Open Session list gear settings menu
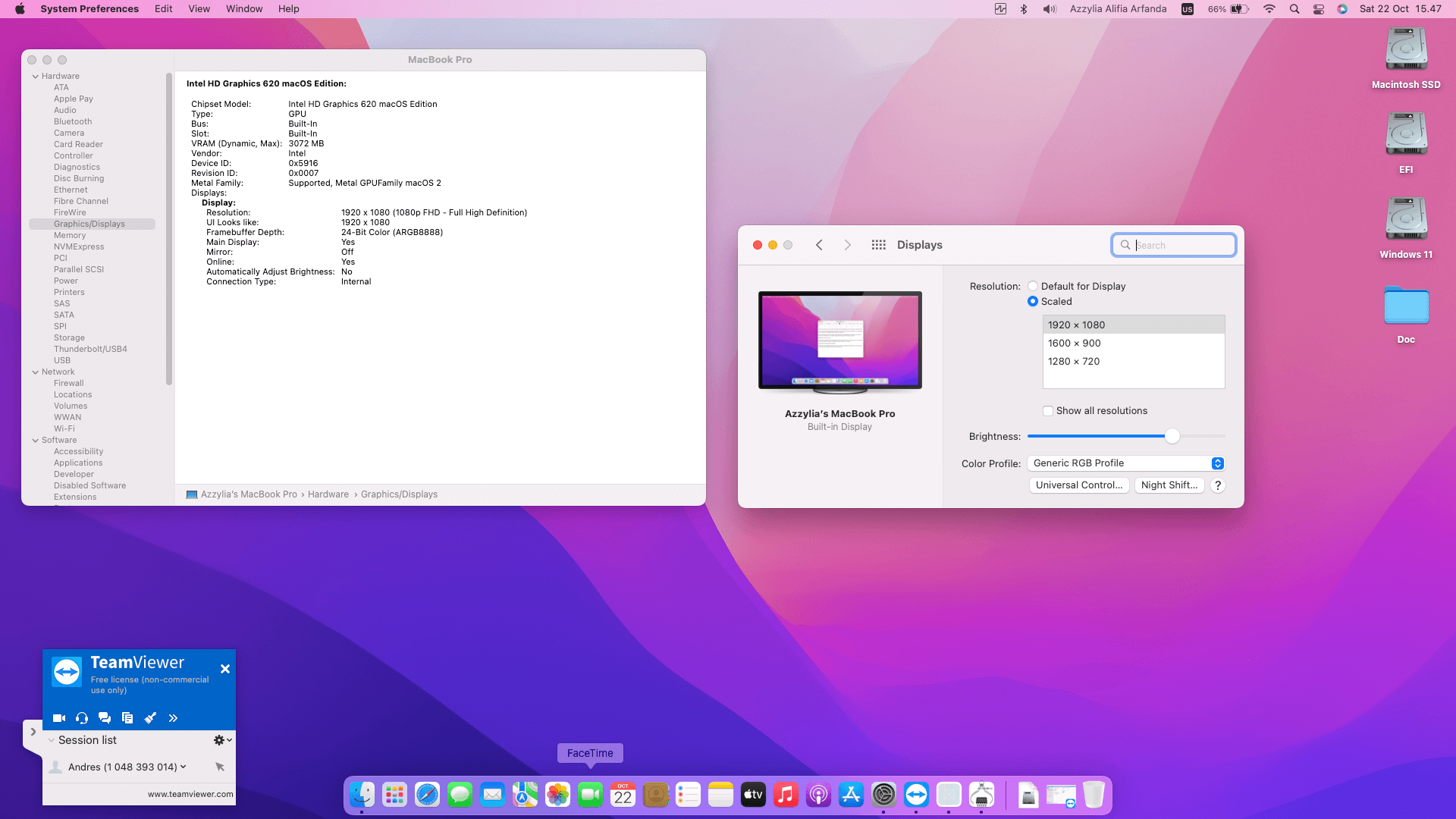 (x=222, y=740)
